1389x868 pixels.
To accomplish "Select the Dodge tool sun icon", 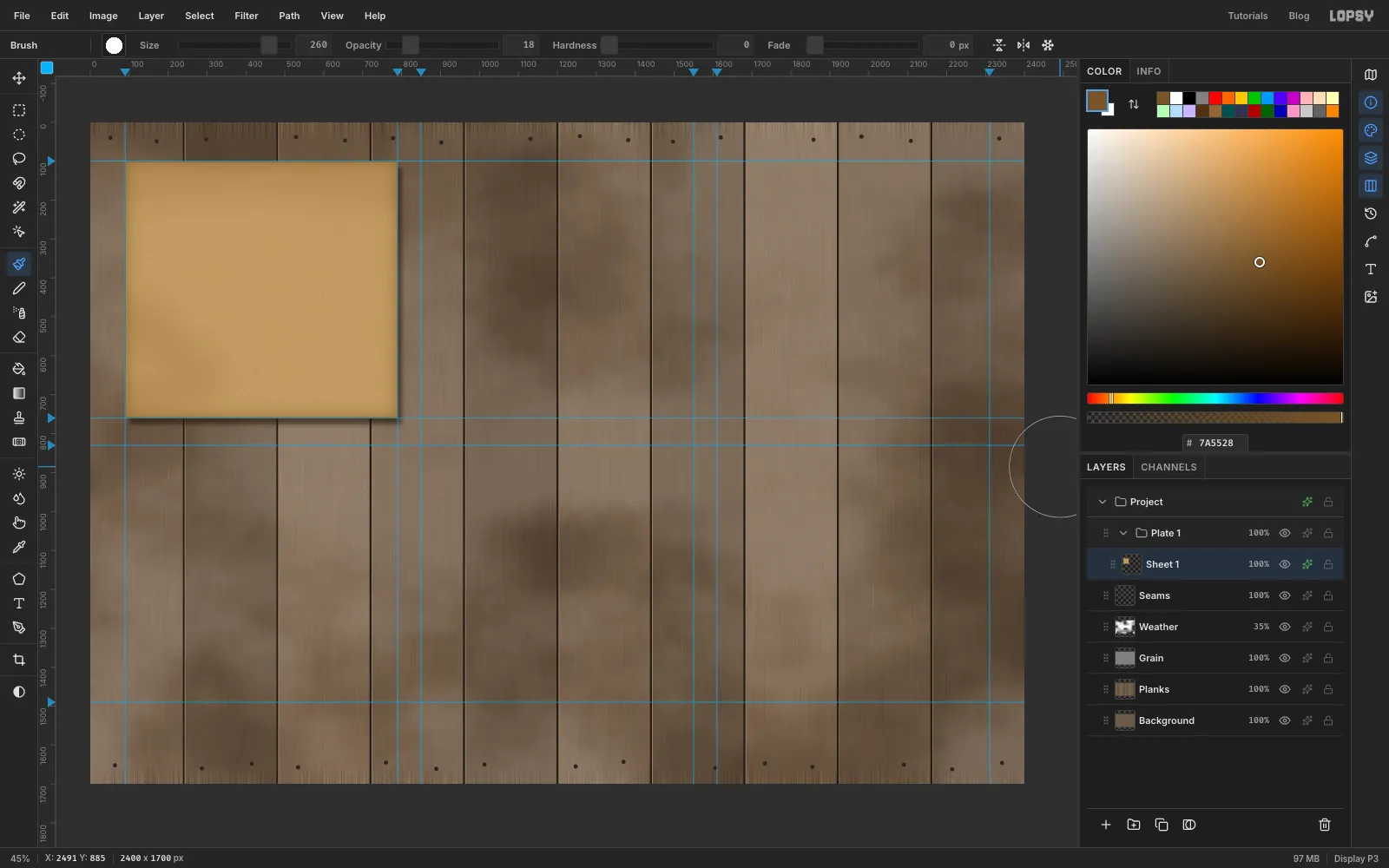I will point(19,474).
